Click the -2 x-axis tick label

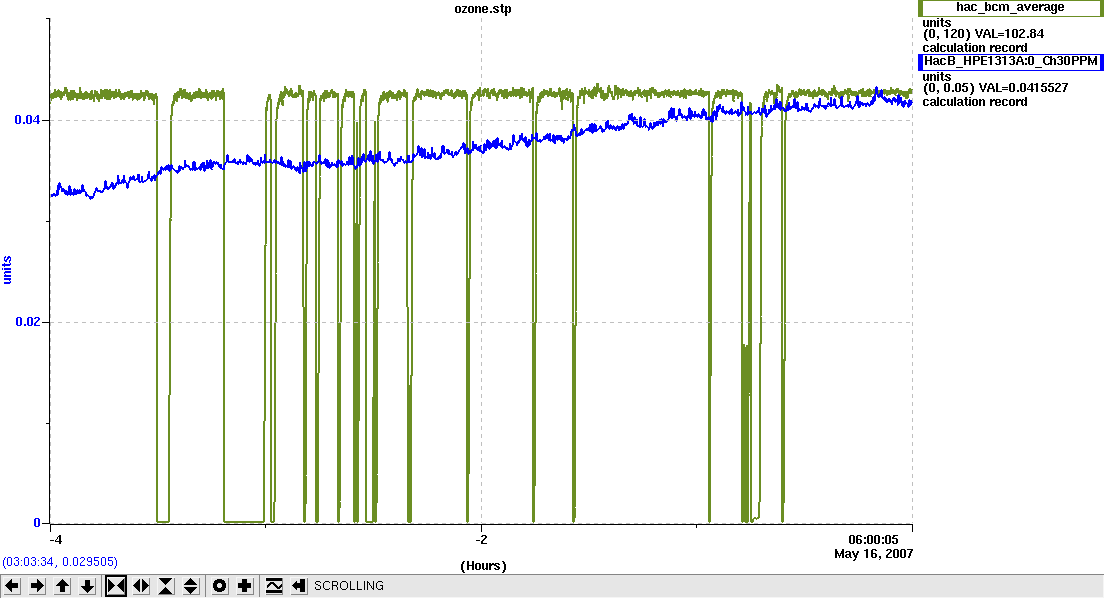[x=481, y=540]
